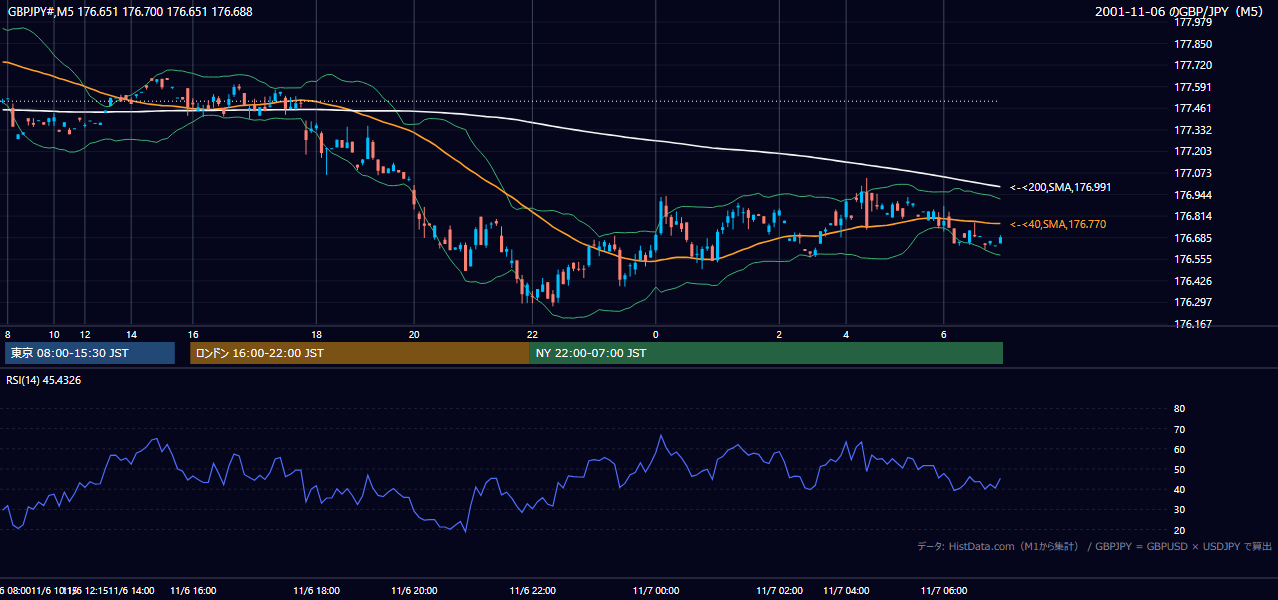Click the 177.073 price axis label
1278x600 pixels.
tap(1192, 173)
